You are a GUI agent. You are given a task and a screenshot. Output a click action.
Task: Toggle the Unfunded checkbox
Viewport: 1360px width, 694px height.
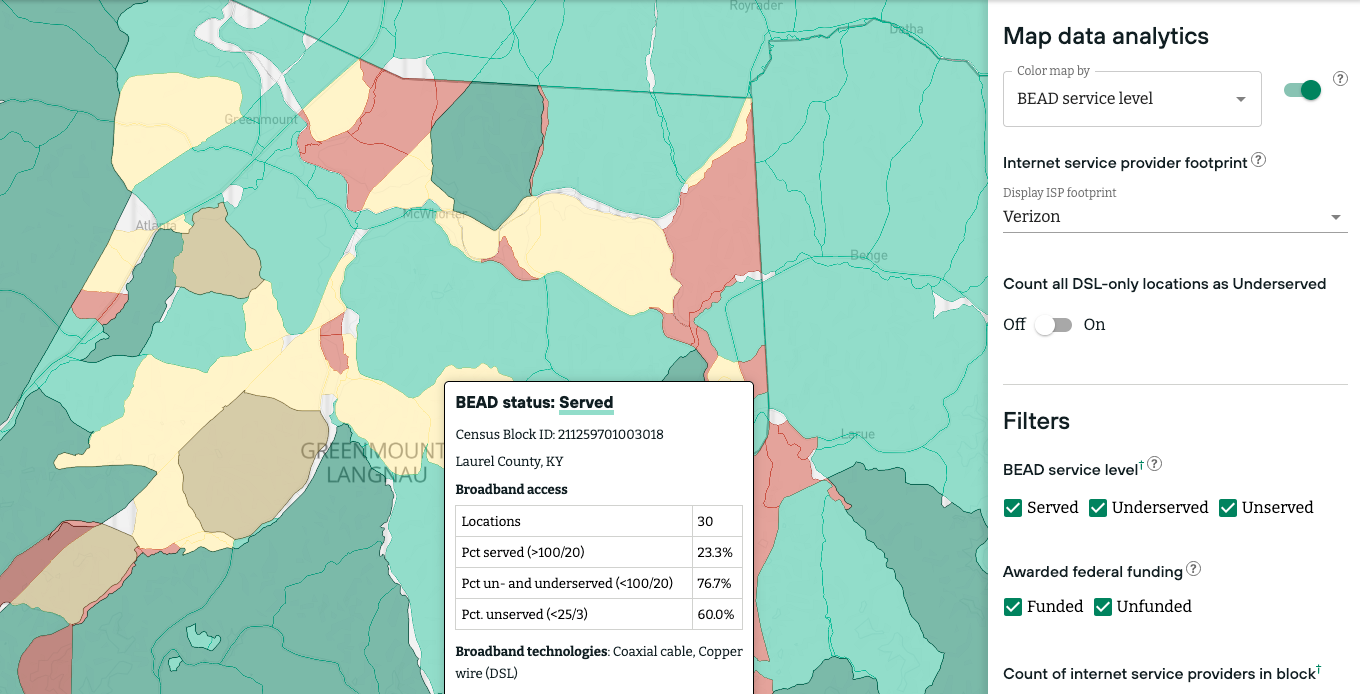pyautogui.click(x=1103, y=607)
